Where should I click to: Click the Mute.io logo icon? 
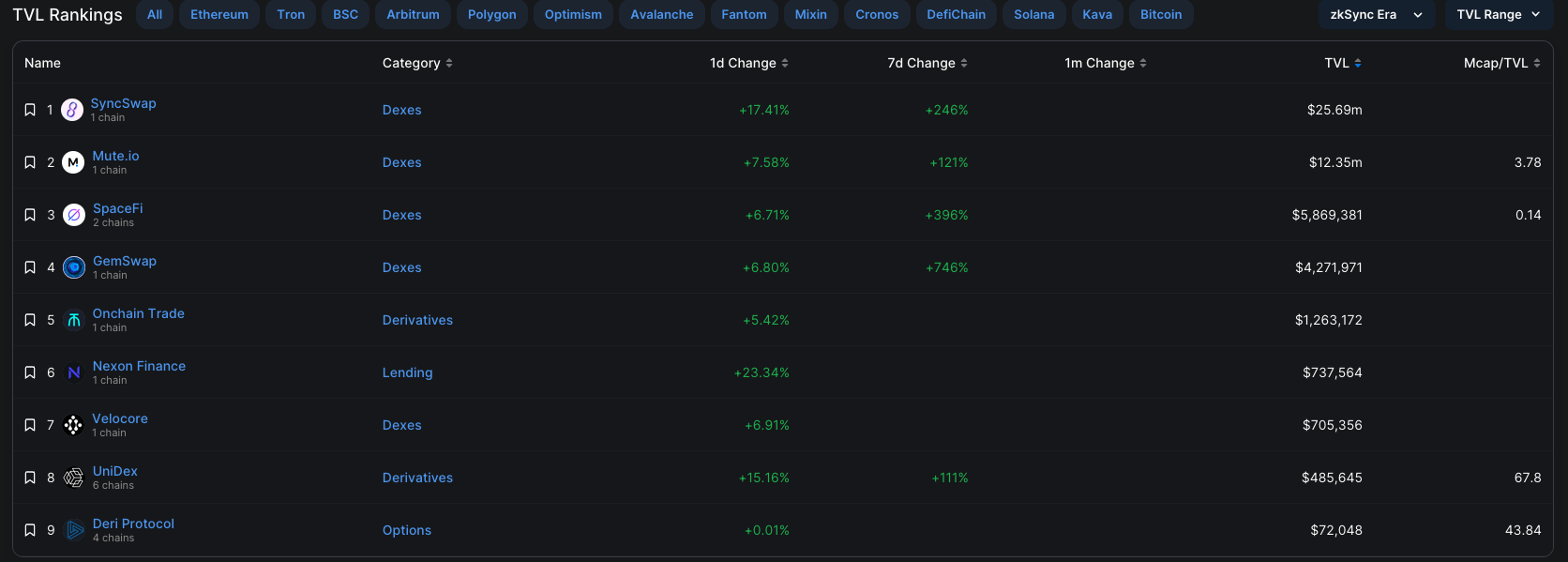[x=73, y=162]
